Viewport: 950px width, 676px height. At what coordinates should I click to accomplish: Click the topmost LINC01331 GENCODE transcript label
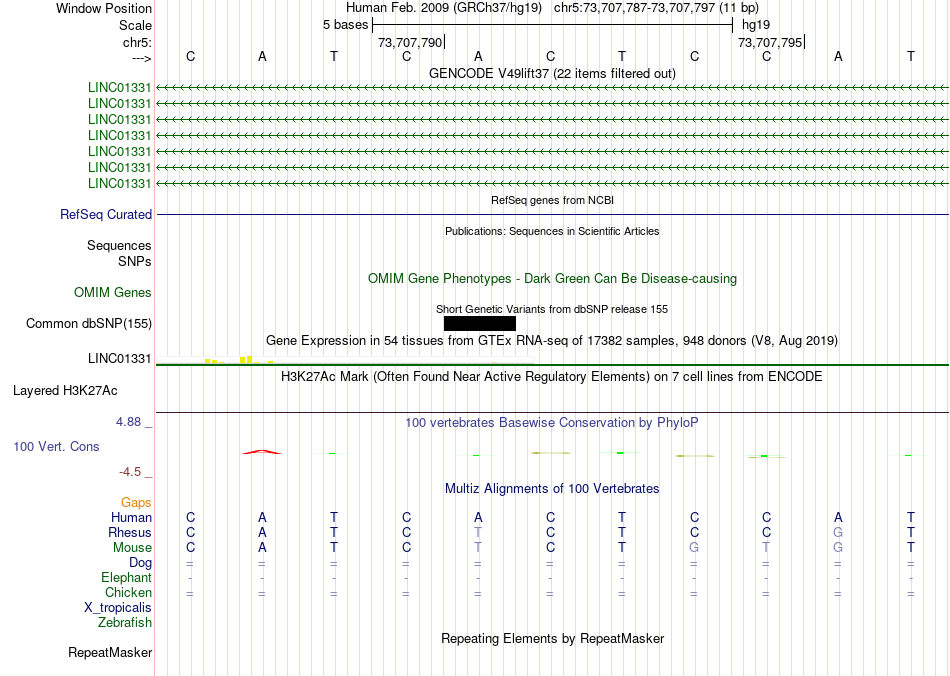click(119, 87)
